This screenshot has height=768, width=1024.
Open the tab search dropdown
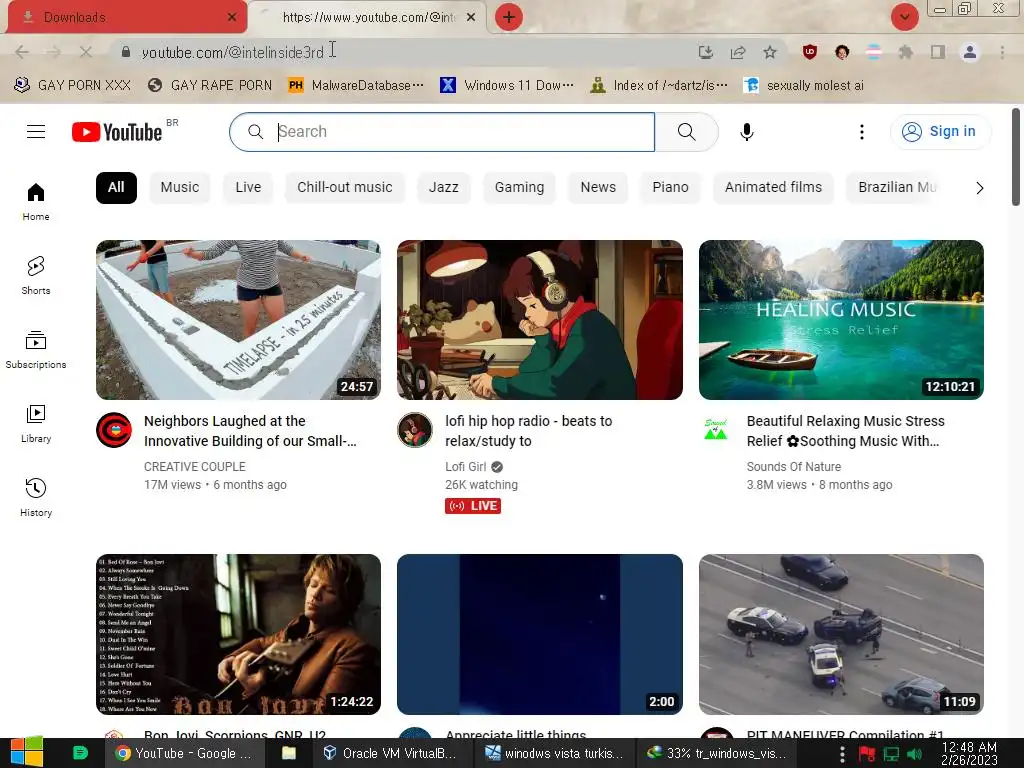tap(904, 17)
